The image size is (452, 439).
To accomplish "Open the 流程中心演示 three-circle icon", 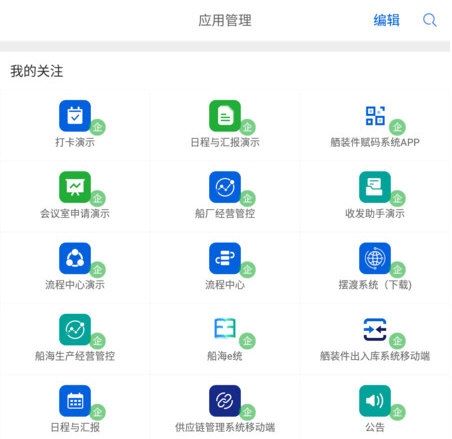I will [x=75, y=258].
